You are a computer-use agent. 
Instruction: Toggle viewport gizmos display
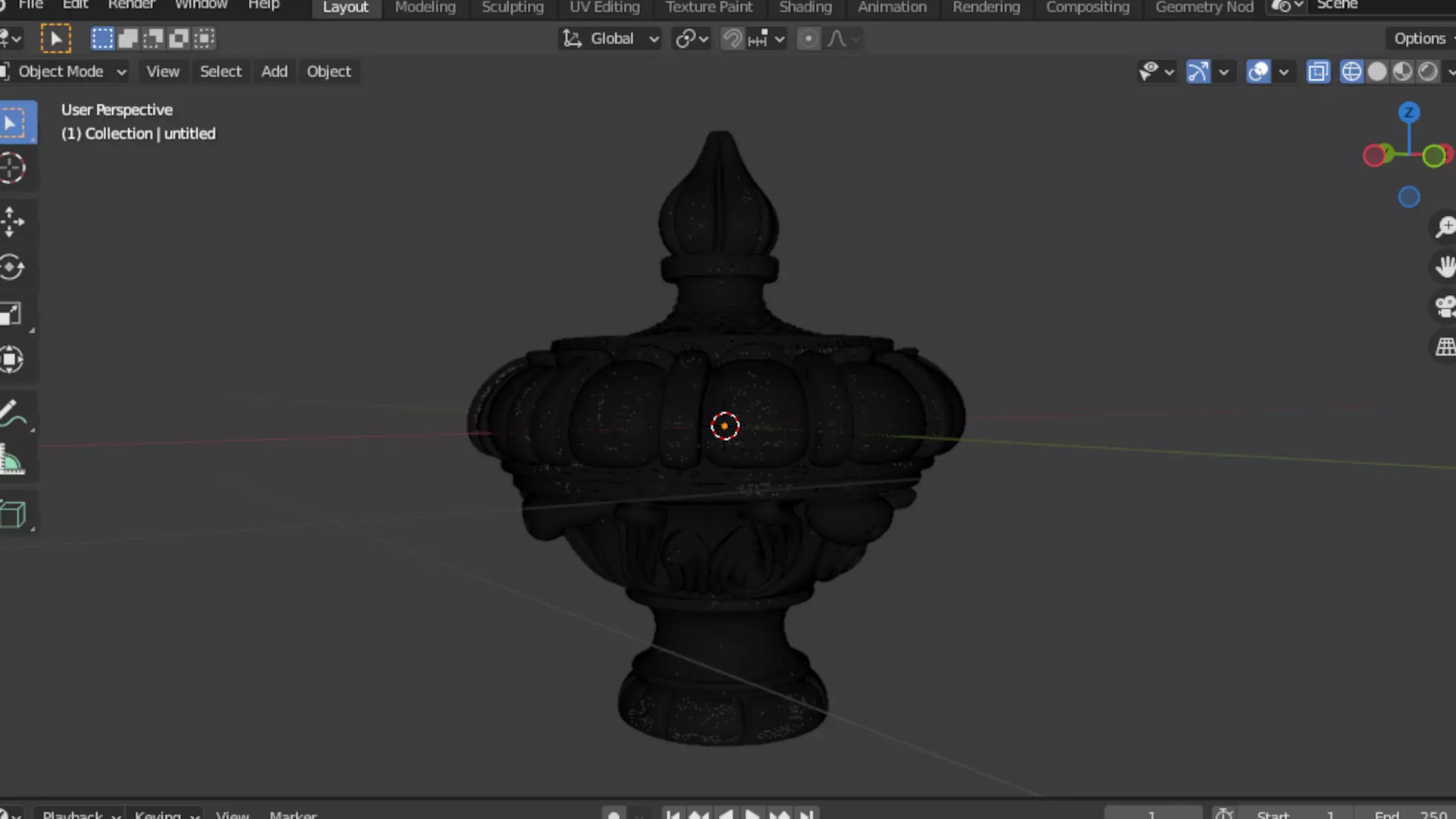(1198, 71)
